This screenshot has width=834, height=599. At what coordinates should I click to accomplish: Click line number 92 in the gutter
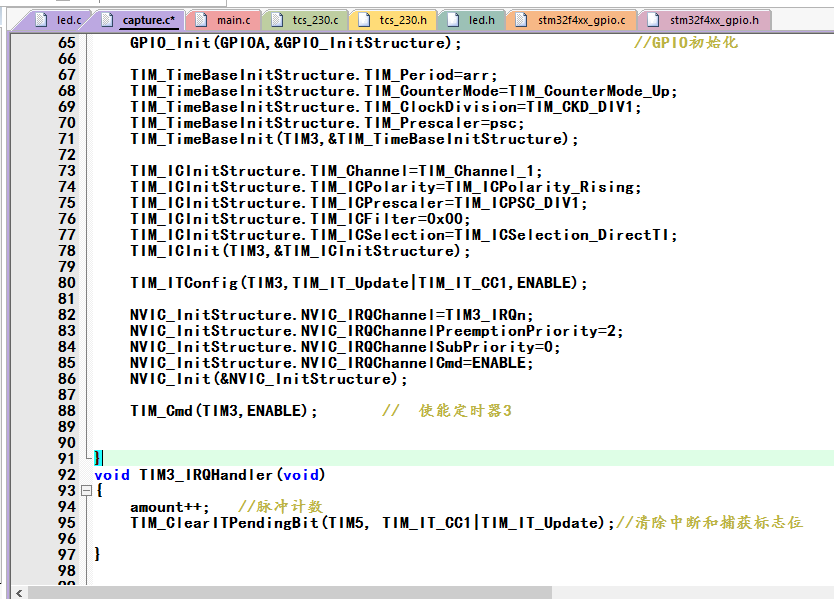[x=67, y=475]
